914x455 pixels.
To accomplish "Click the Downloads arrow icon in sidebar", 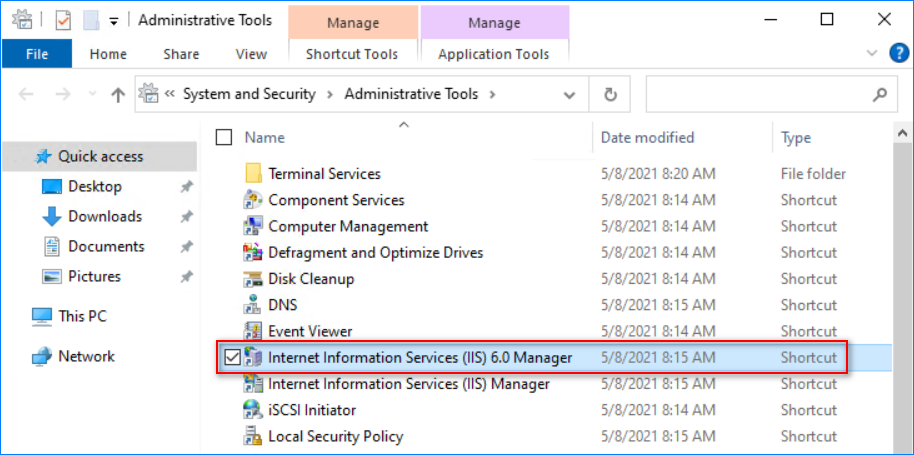I will pyautogui.click(x=52, y=217).
